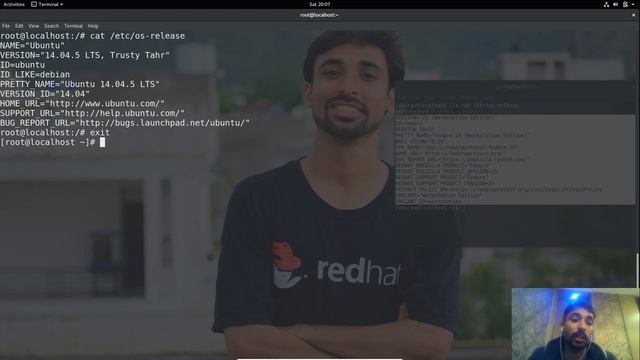This screenshot has height=360, width=640.
Task: Click the HOME_URL ubuntu.com line
Action: point(82,104)
